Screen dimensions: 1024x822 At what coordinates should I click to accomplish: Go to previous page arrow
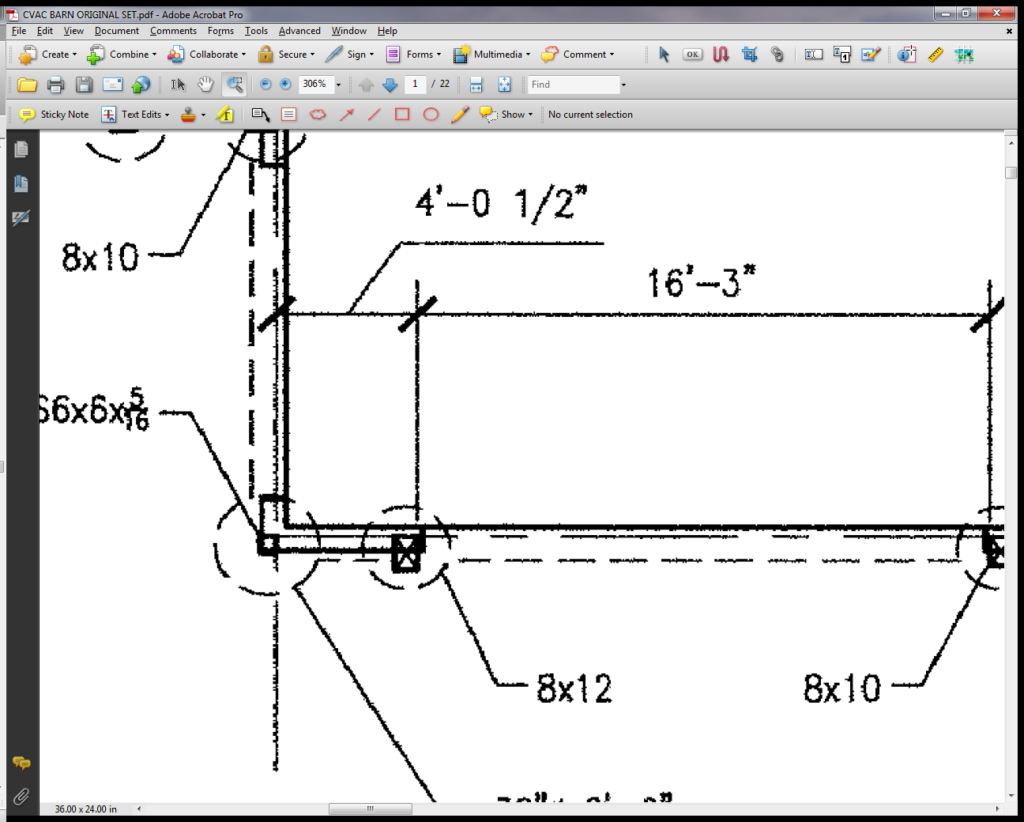[366, 84]
